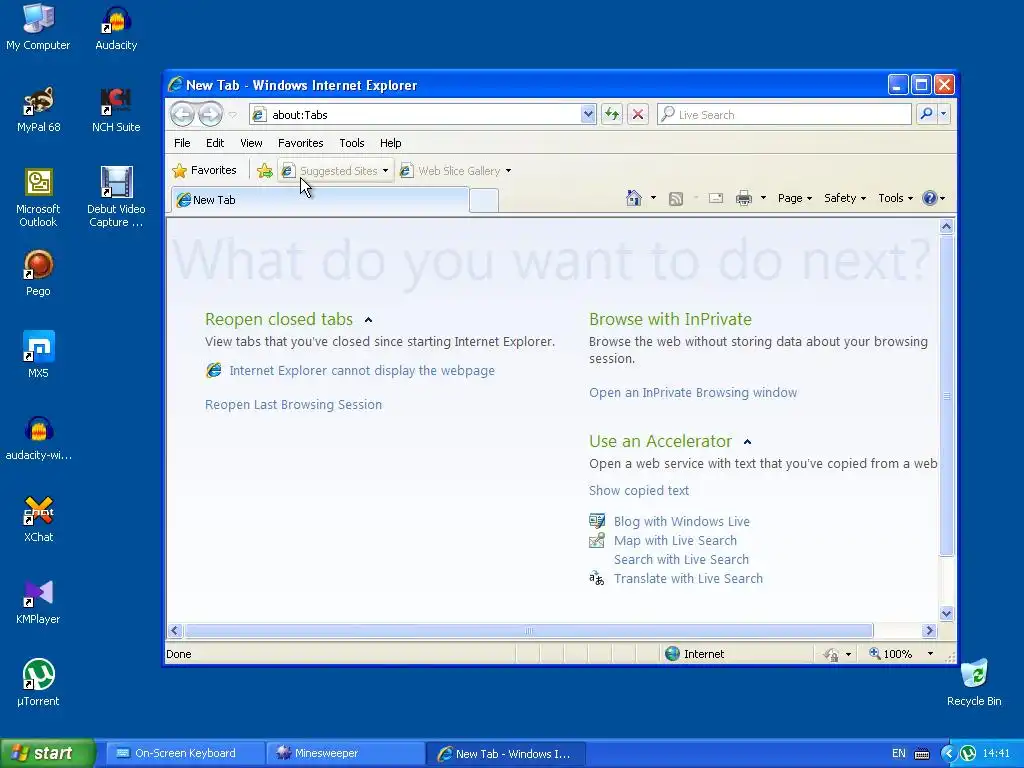This screenshot has width=1024, height=768.
Task: Open the File menu
Action: [x=182, y=143]
